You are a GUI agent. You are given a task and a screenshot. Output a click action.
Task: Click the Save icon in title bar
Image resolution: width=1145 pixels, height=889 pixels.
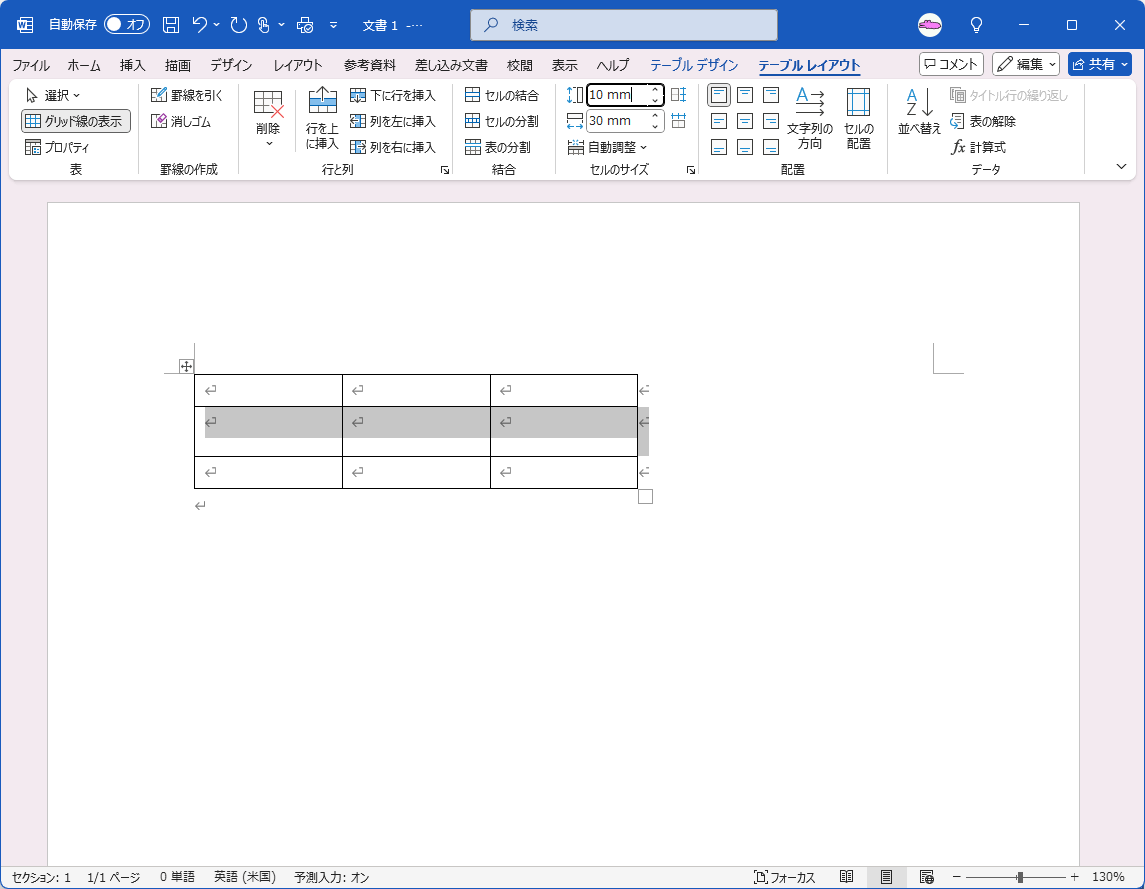pyautogui.click(x=171, y=25)
